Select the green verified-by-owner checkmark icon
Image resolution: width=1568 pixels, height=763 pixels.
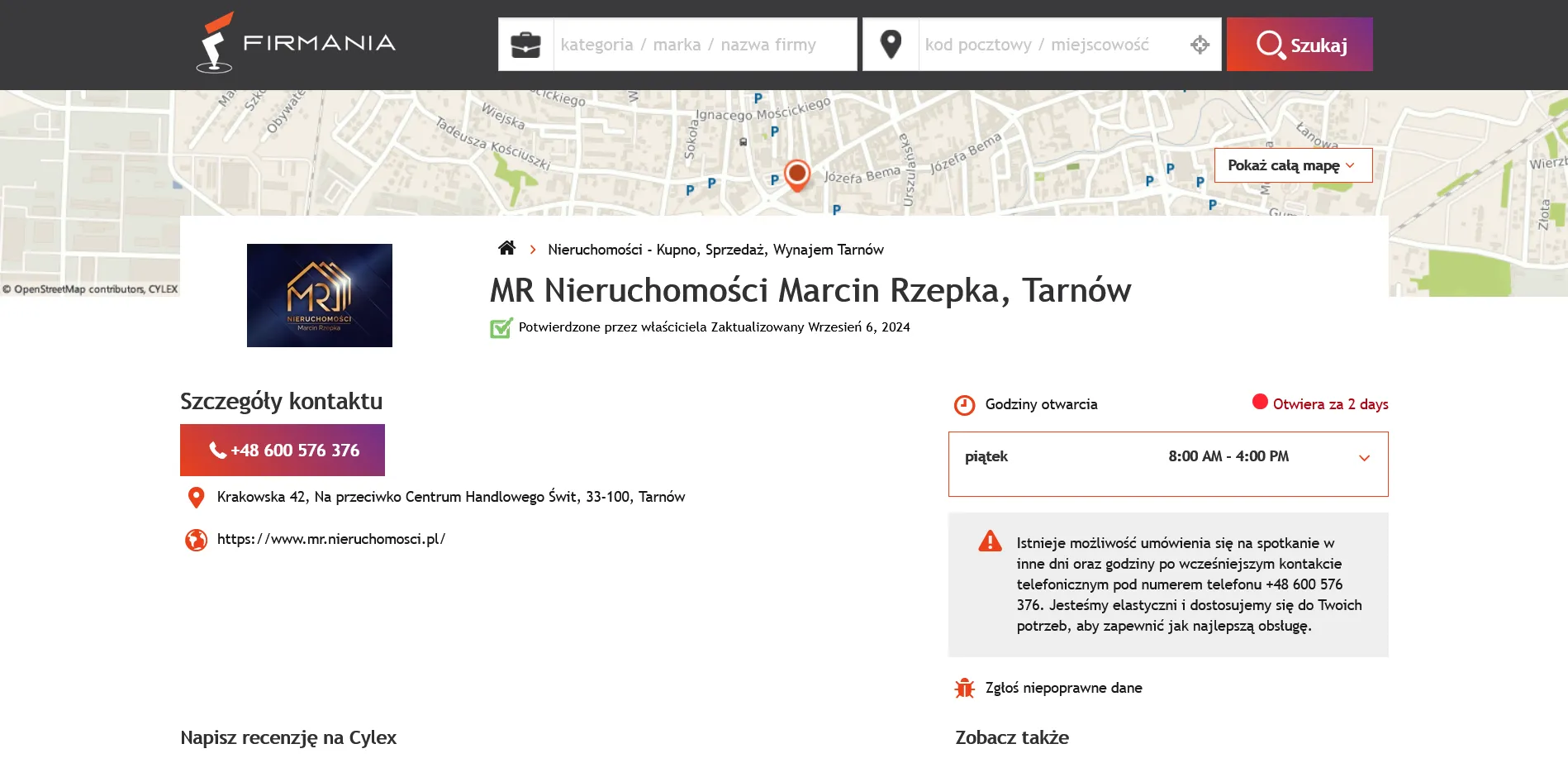pyautogui.click(x=501, y=327)
